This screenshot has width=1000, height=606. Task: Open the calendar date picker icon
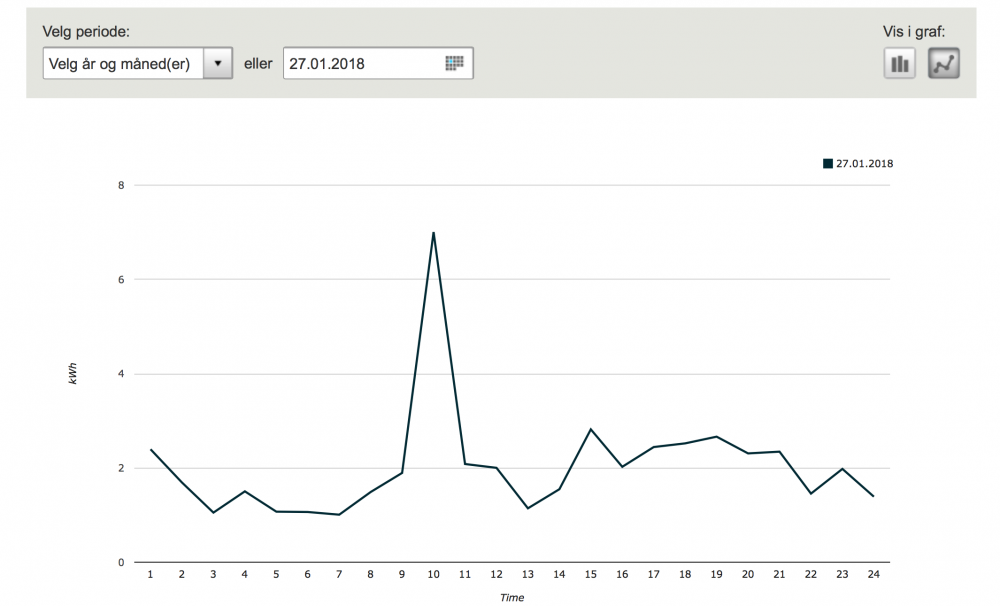[455, 64]
